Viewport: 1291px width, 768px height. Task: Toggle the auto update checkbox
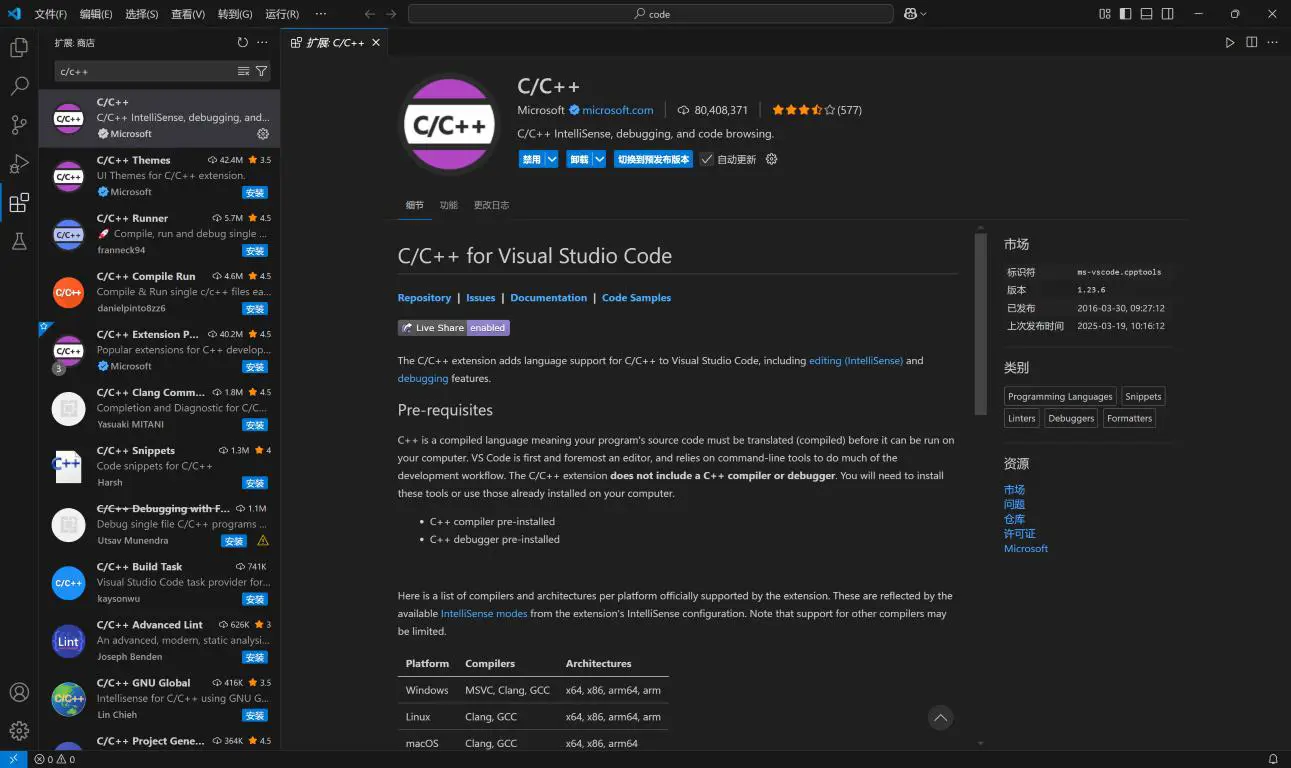pyautogui.click(x=706, y=159)
